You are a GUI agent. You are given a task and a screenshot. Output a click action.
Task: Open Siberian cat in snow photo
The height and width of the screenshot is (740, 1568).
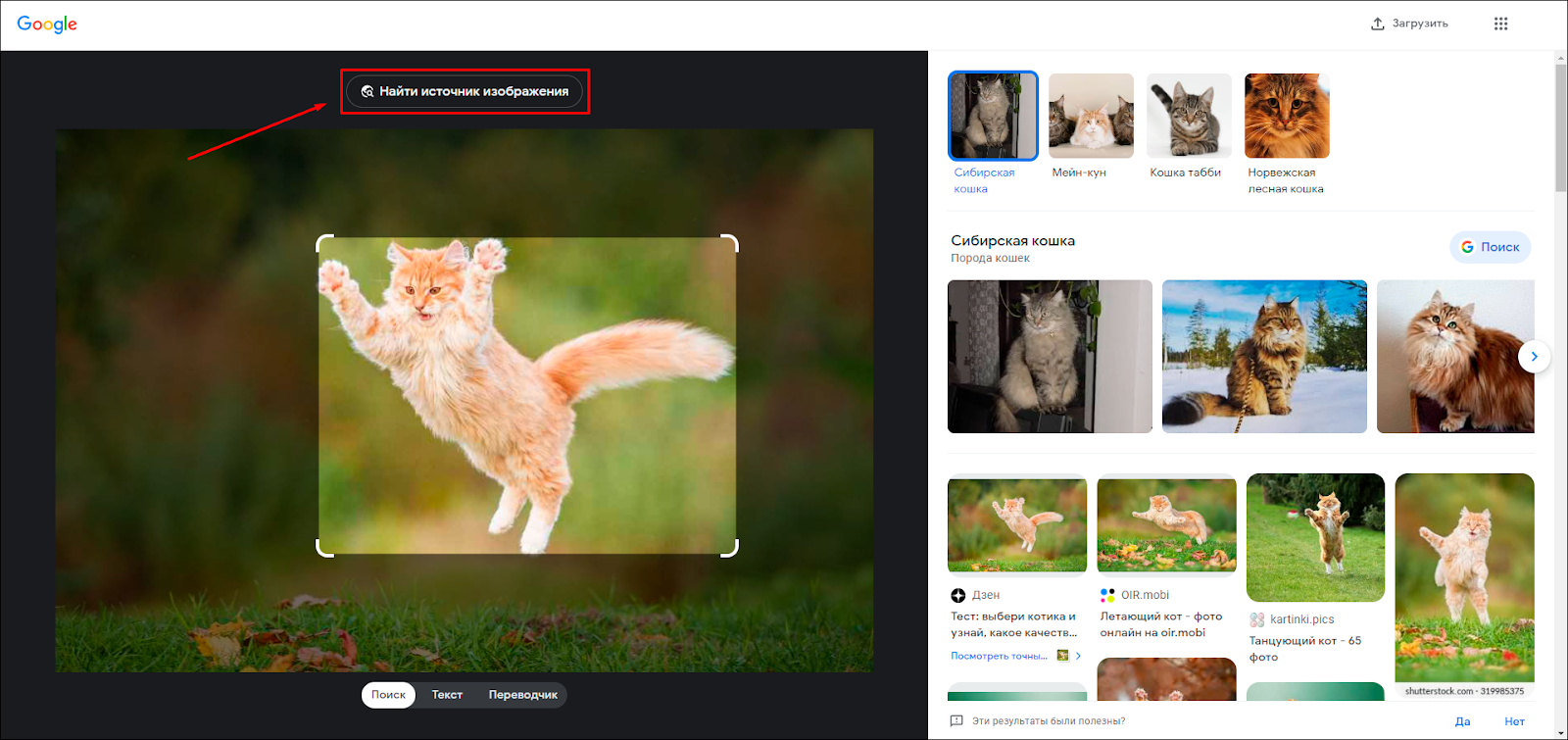click(x=1264, y=357)
